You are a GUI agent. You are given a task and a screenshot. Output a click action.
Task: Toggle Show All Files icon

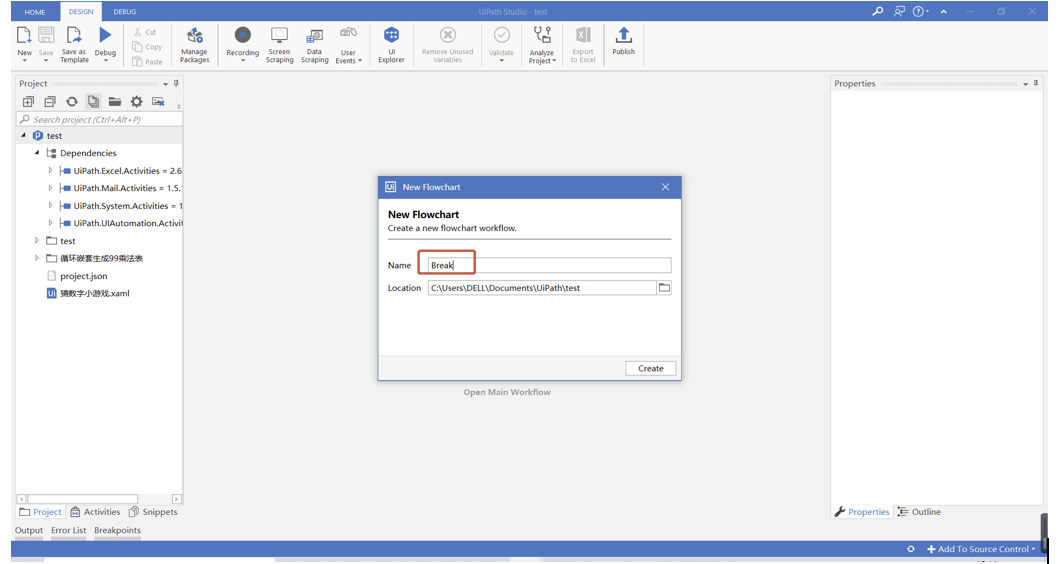pyautogui.click(x=93, y=102)
